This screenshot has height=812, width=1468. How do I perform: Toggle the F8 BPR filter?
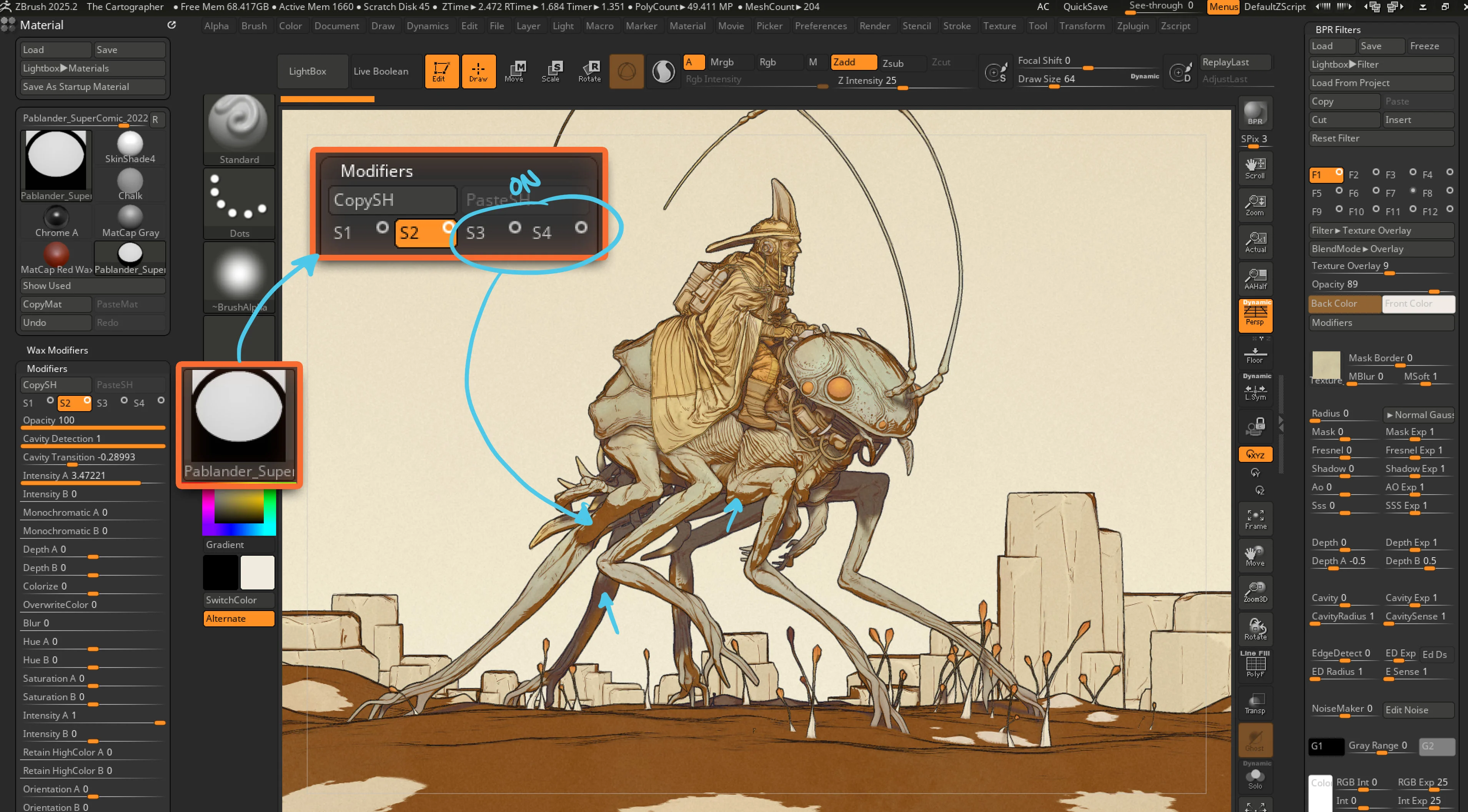1436,193
